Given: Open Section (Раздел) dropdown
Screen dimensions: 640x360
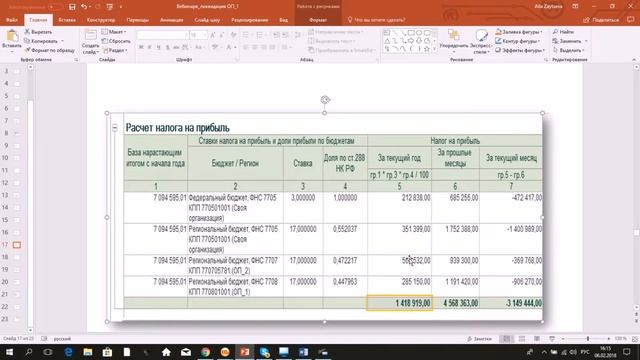Looking at the screenshot, I should [x=116, y=50].
